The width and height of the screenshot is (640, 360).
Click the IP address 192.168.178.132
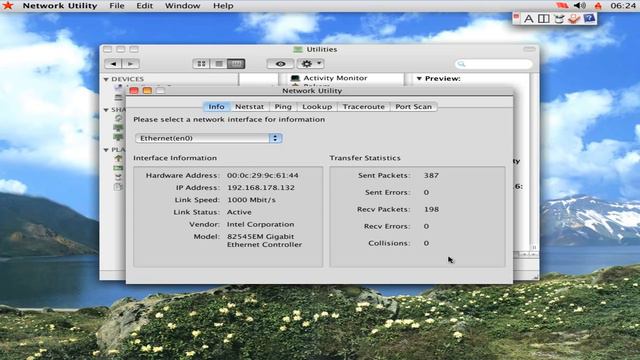[261, 188]
